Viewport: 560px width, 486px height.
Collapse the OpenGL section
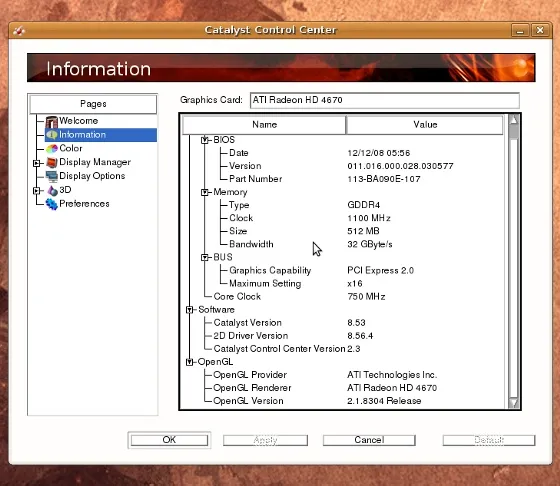[x=190, y=362]
